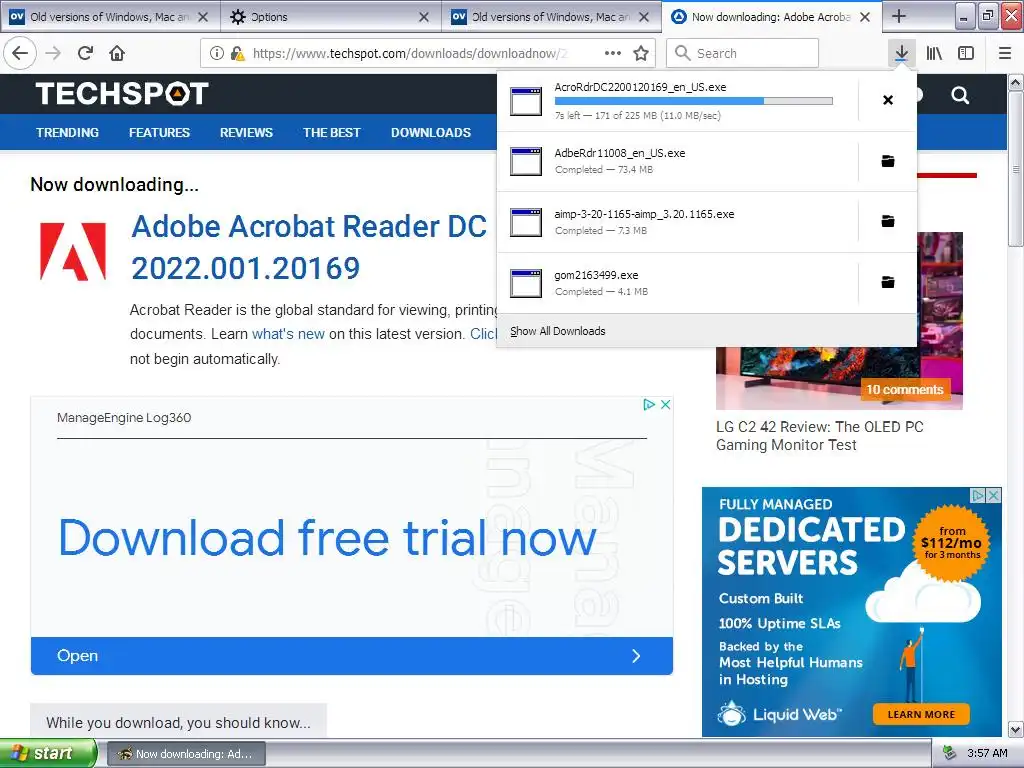Click the Open button in ManageEngine ad
Image resolution: width=1024 pixels, height=768 pixels.
click(x=351, y=656)
